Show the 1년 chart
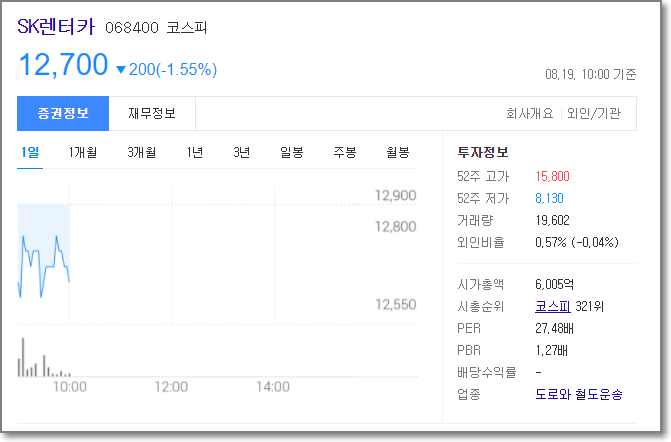 195,152
